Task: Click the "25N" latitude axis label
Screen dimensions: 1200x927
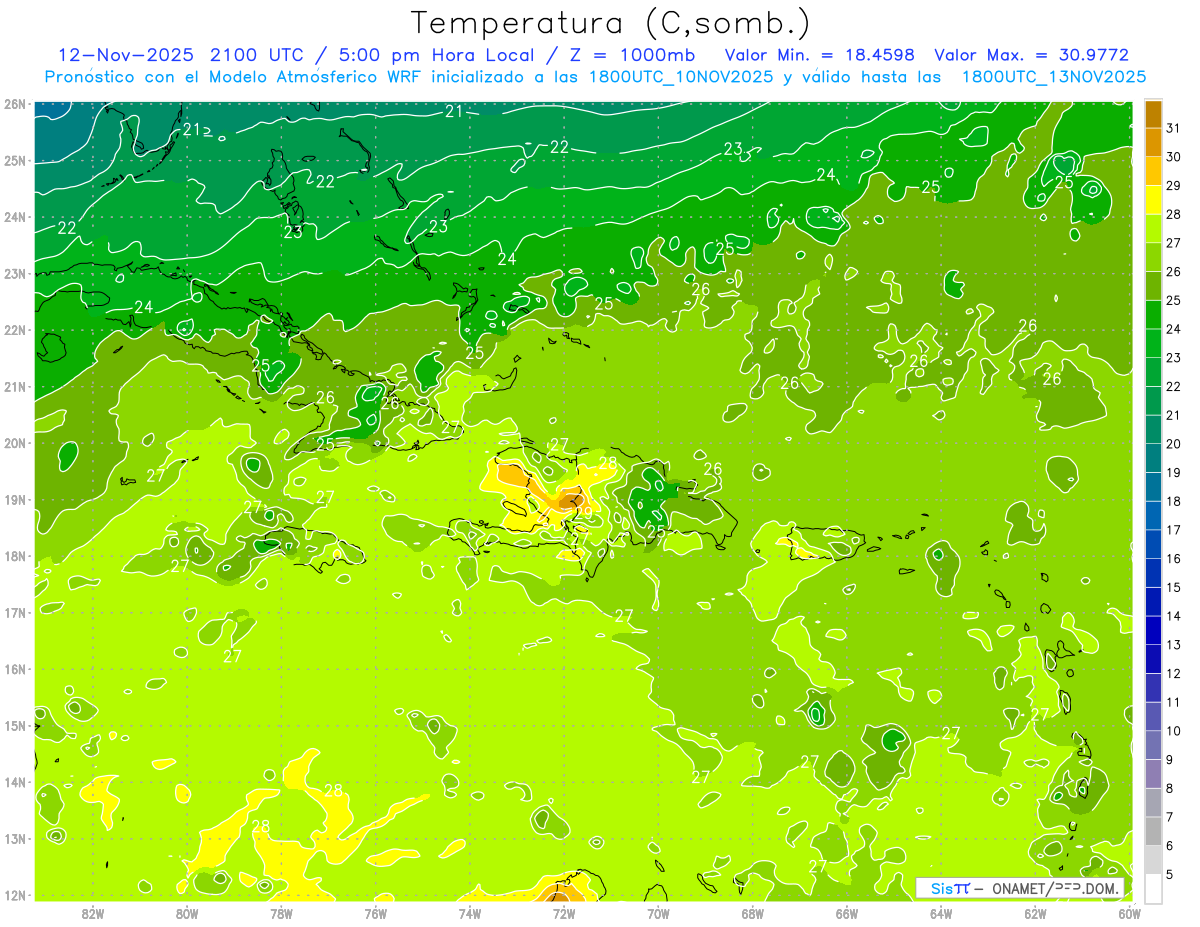Action: [14, 161]
